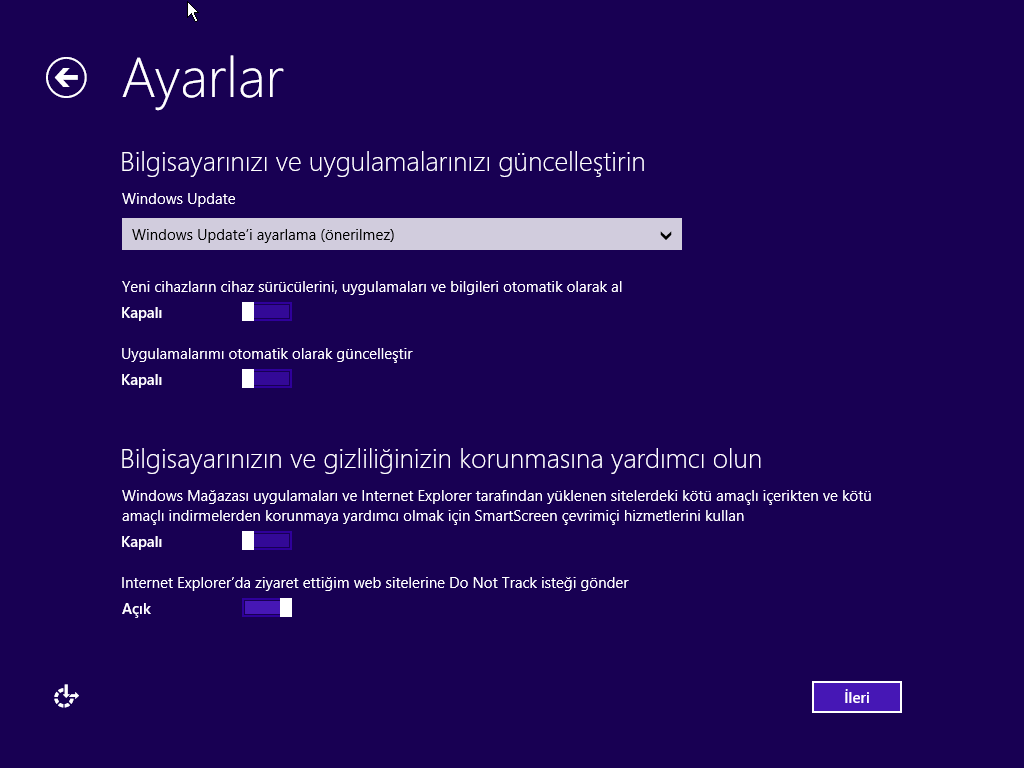1024x768 pixels.
Task: Click 'Açık' label beside Do Not Track
Action: pos(136,609)
